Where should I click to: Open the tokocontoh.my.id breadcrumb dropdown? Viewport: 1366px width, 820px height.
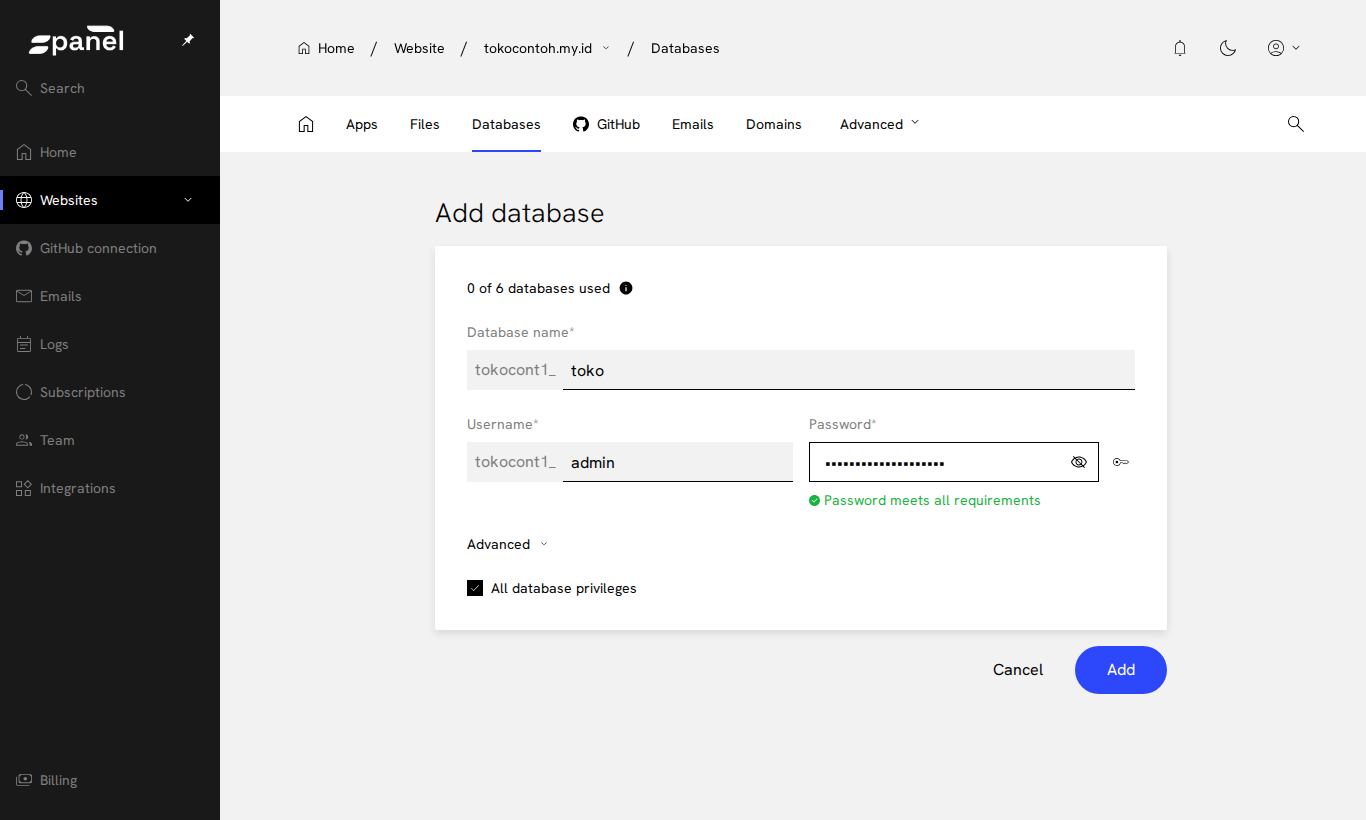click(x=547, y=48)
